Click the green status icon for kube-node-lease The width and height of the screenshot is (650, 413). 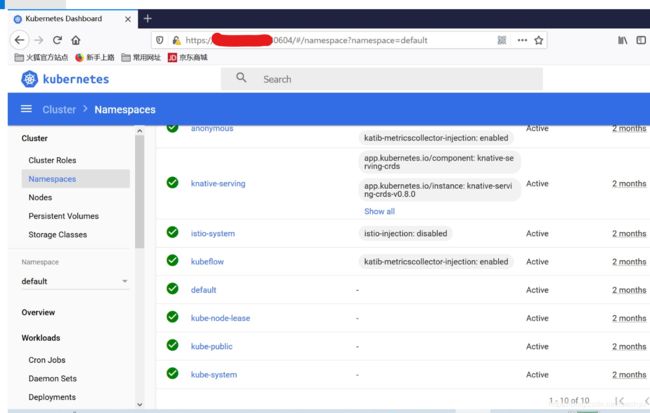point(172,317)
